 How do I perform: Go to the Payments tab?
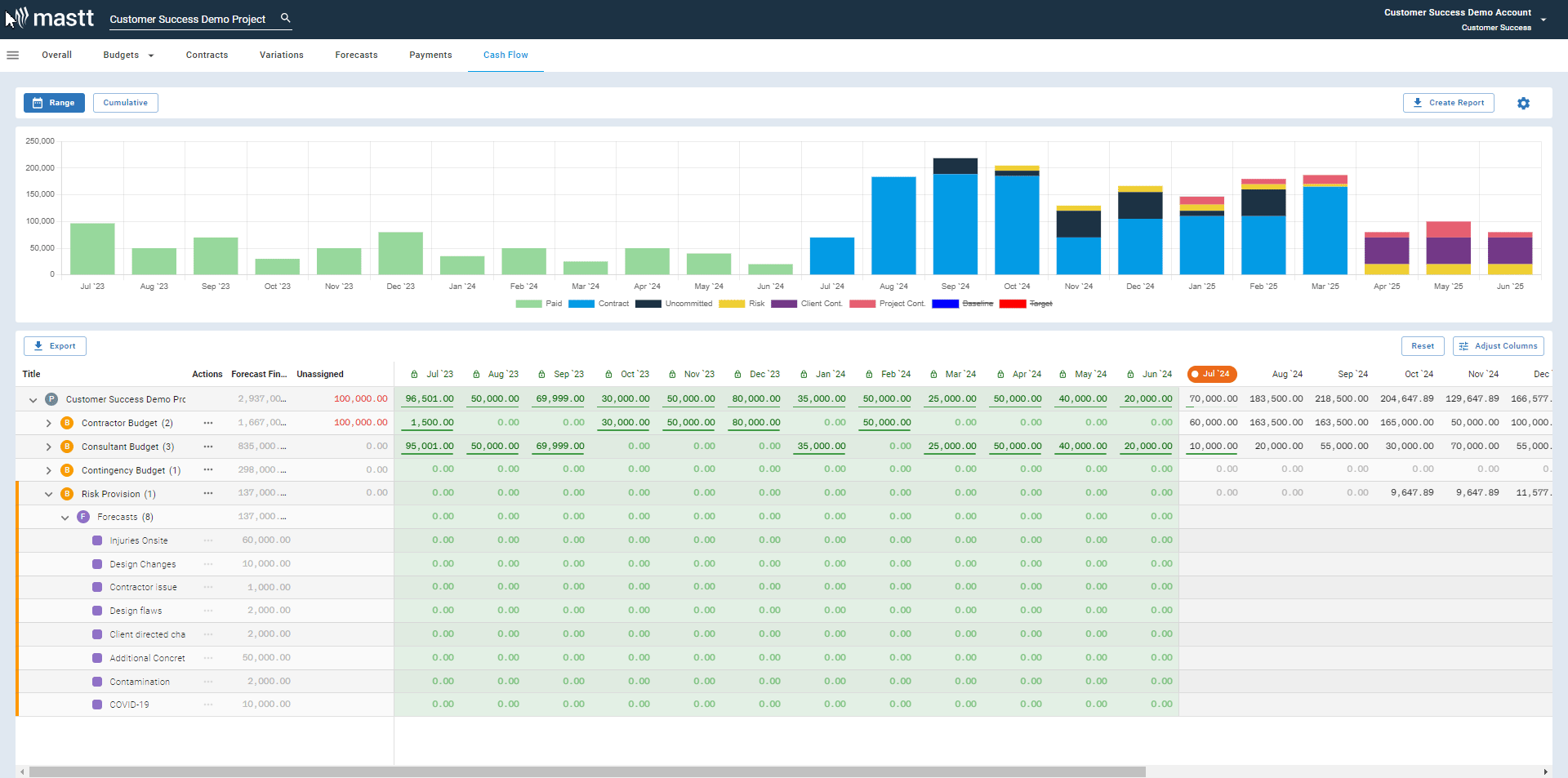pyautogui.click(x=430, y=56)
